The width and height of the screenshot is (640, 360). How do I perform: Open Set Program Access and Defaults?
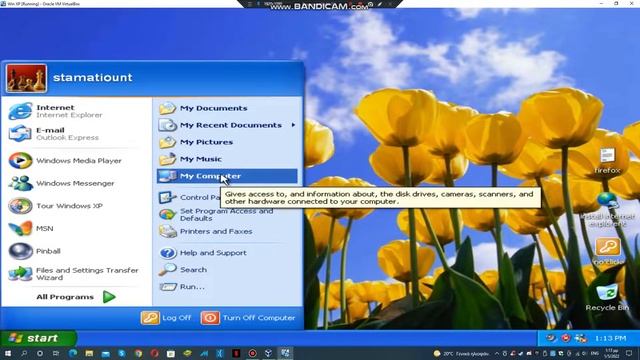(216, 214)
